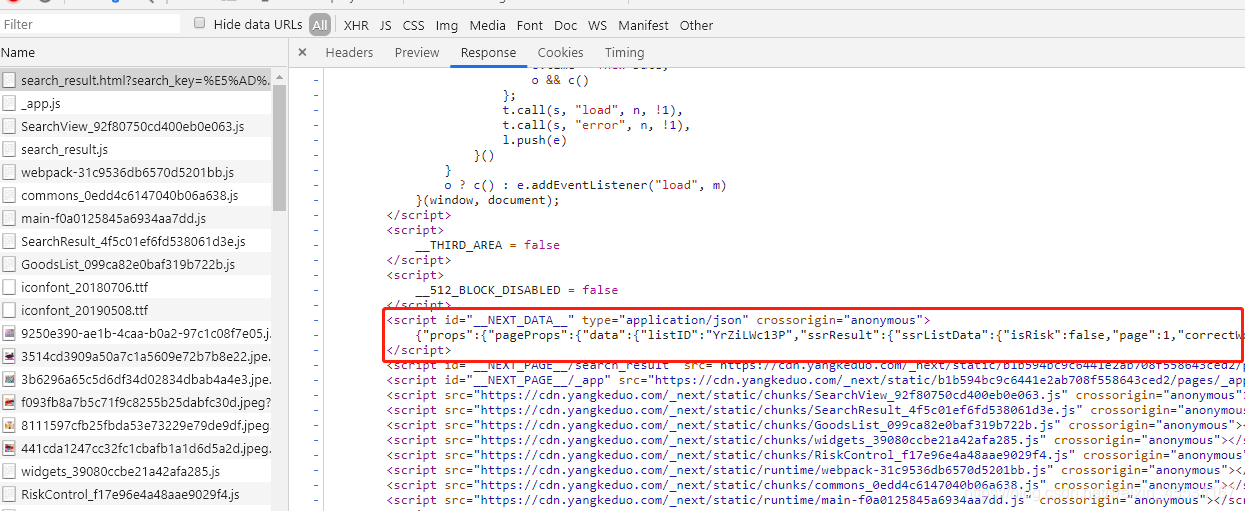This screenshot has height=511, width=1245.
Task: Click the __THIRD_AREA = false code line
Action: pyautogui.click(x=488, y=245)
